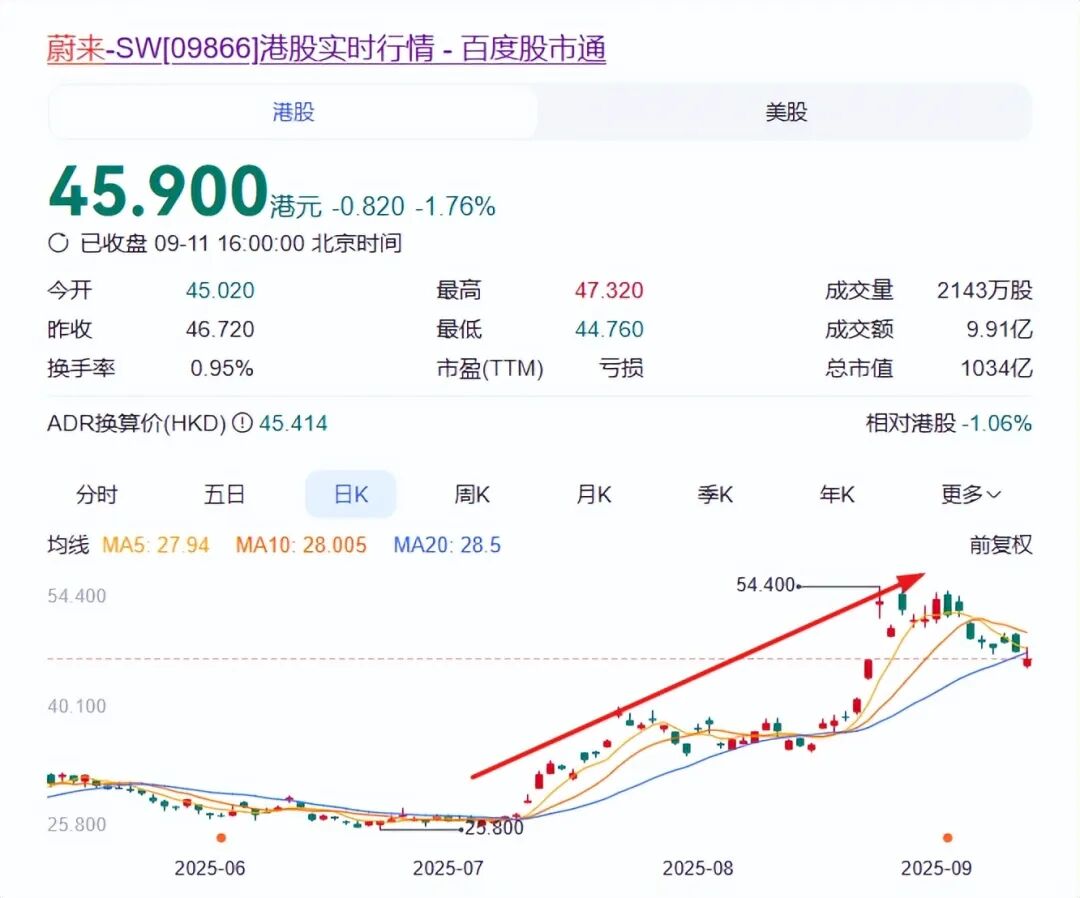Click the 2025-08 date label on chart axis
The image size is (1080, 898).
[x=698, y=868]
